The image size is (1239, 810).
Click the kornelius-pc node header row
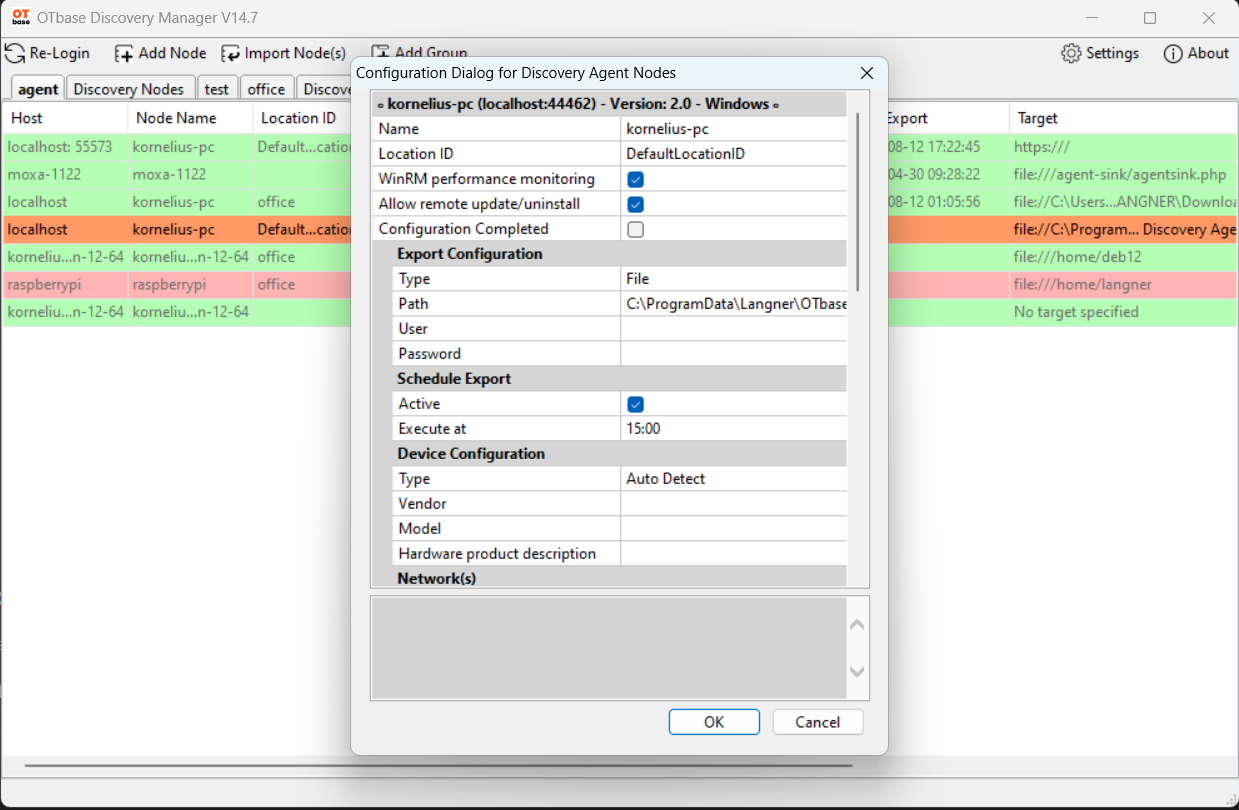(x=610, y=104)
